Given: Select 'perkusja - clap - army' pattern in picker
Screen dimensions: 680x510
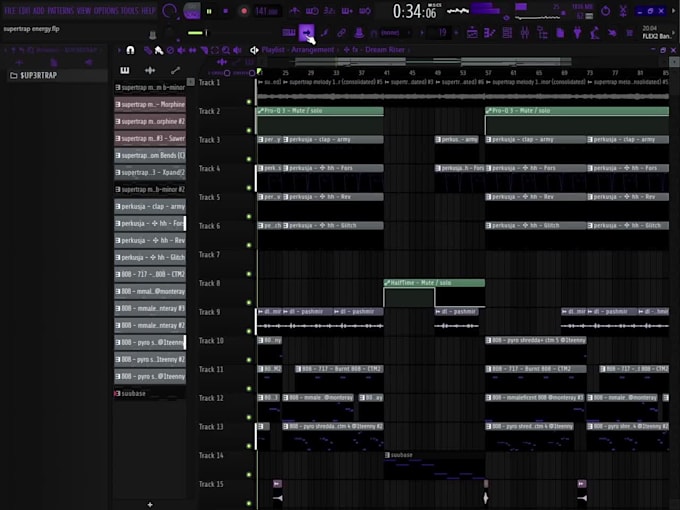Looking at the screenshot, I should (x=150, y=206).
